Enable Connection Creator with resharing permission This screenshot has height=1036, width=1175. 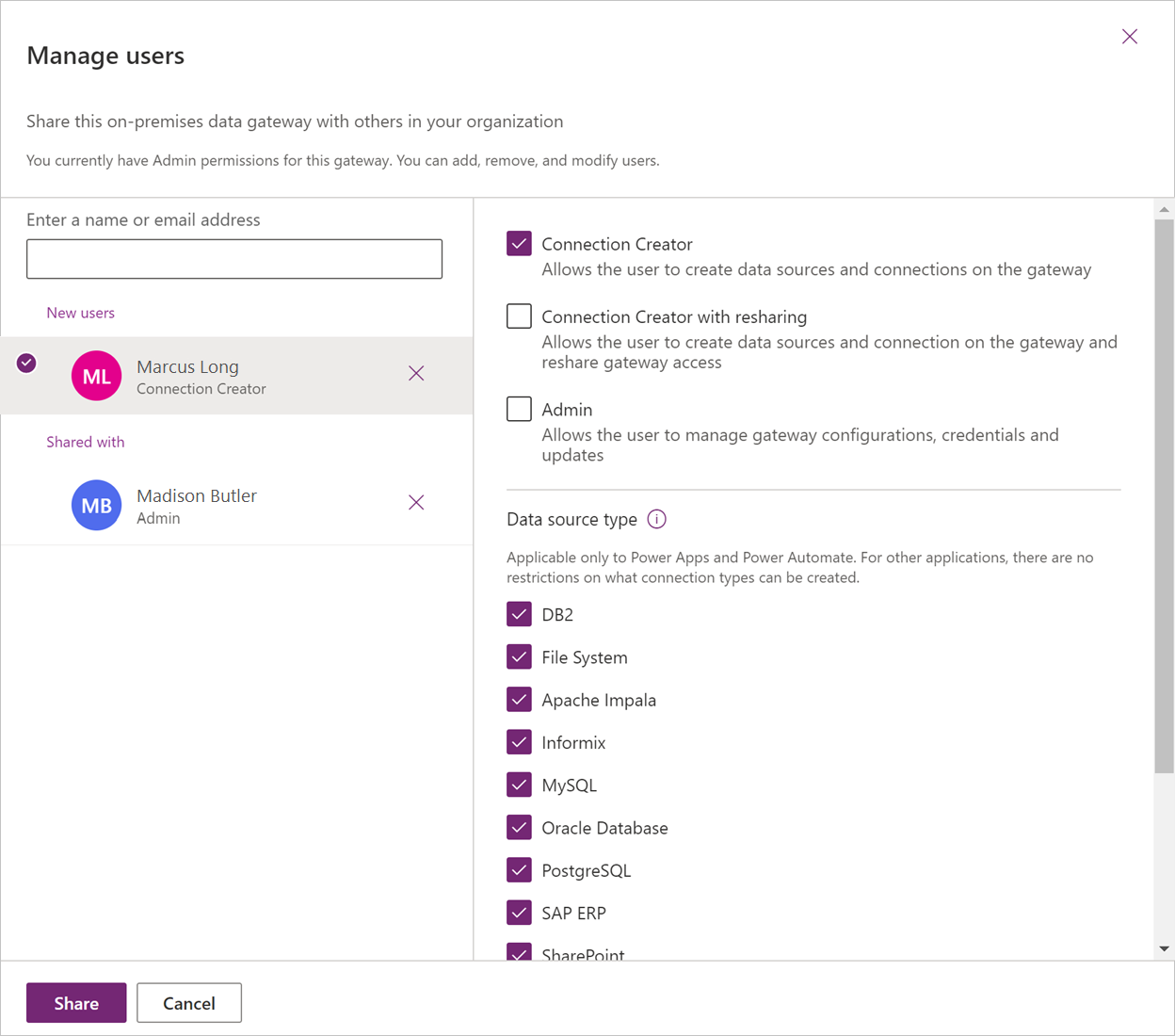coord(519,316)
